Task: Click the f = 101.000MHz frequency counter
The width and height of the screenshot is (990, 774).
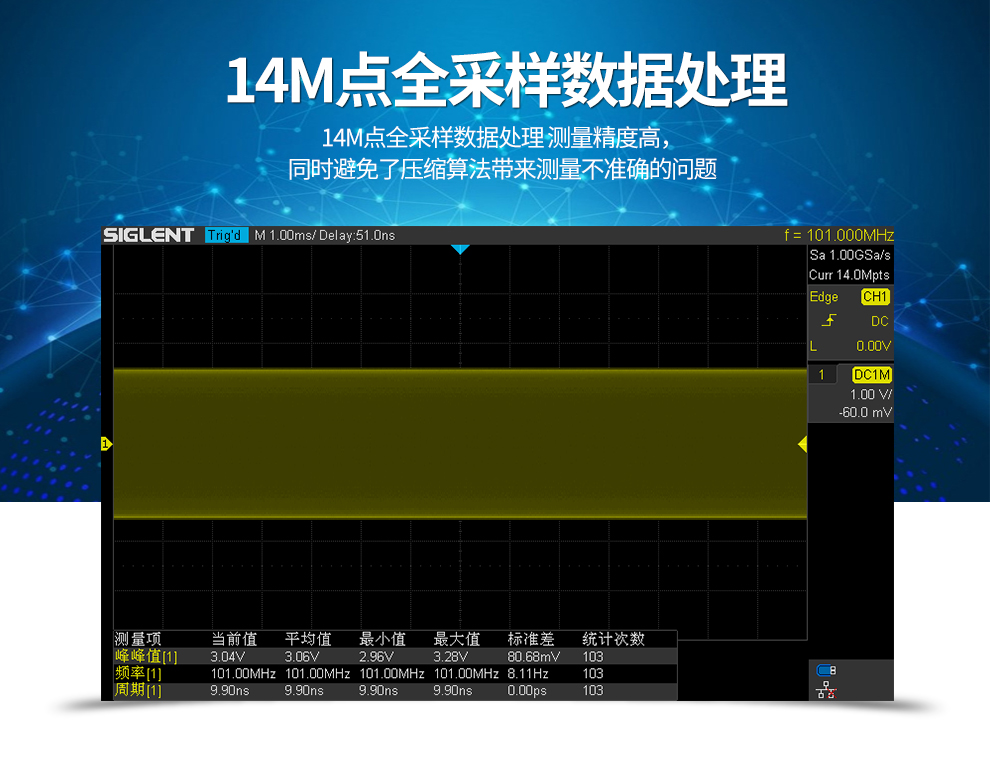Action: click(x=838, y=235)
